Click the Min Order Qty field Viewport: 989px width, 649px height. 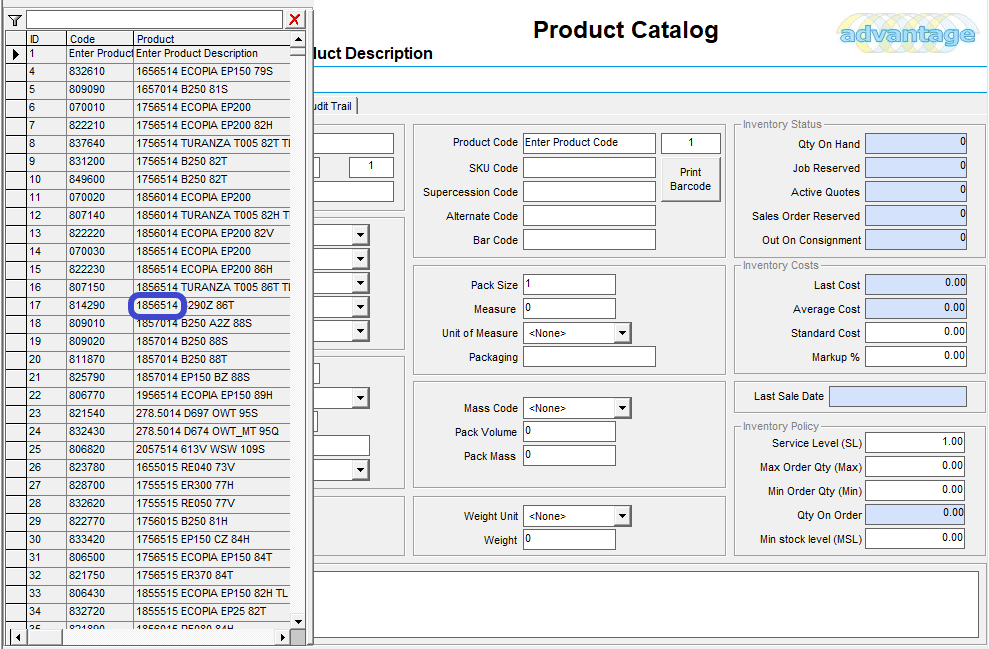(915, 491)
